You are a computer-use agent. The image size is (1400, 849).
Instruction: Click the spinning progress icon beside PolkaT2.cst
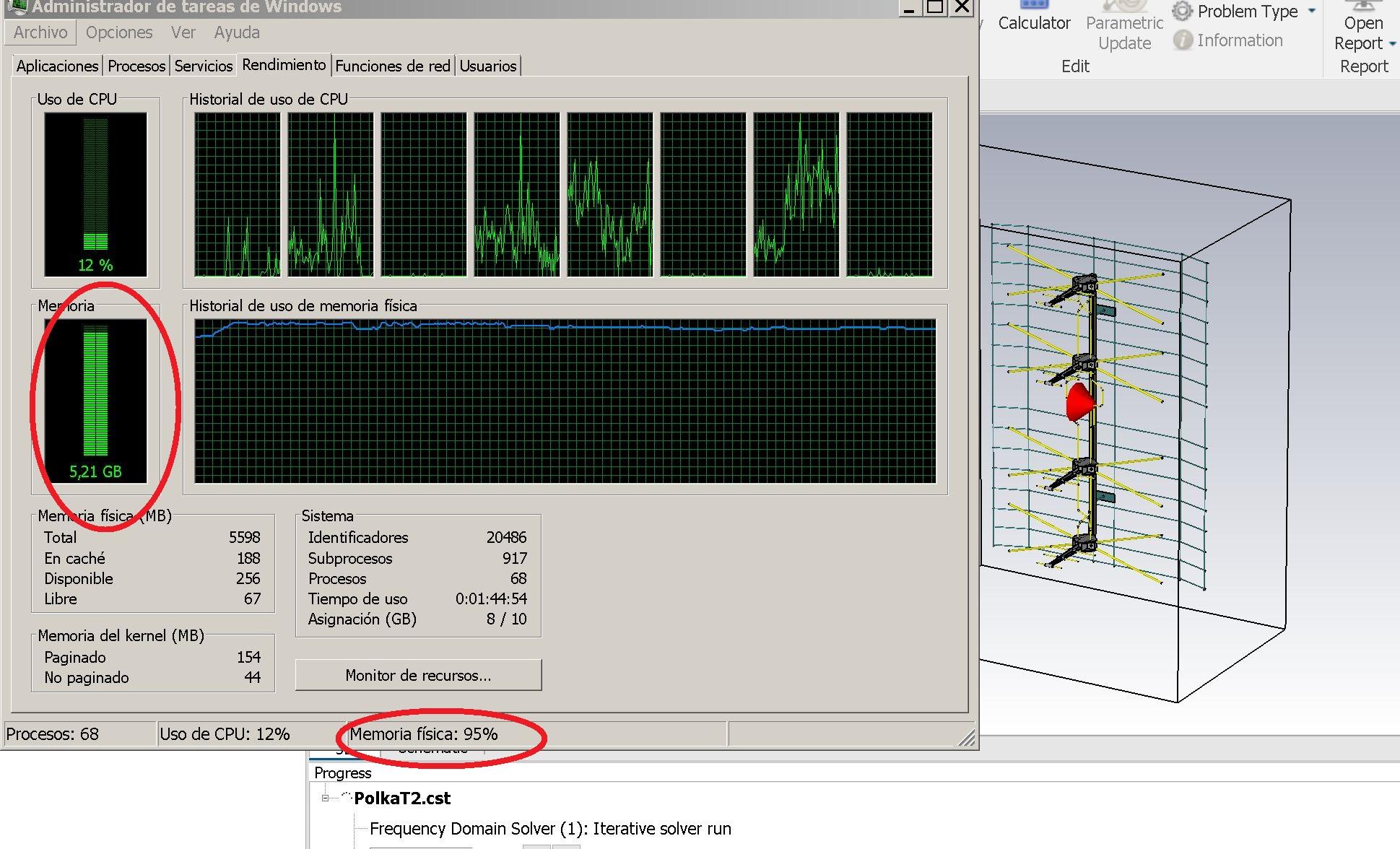(x=345, y=797)
